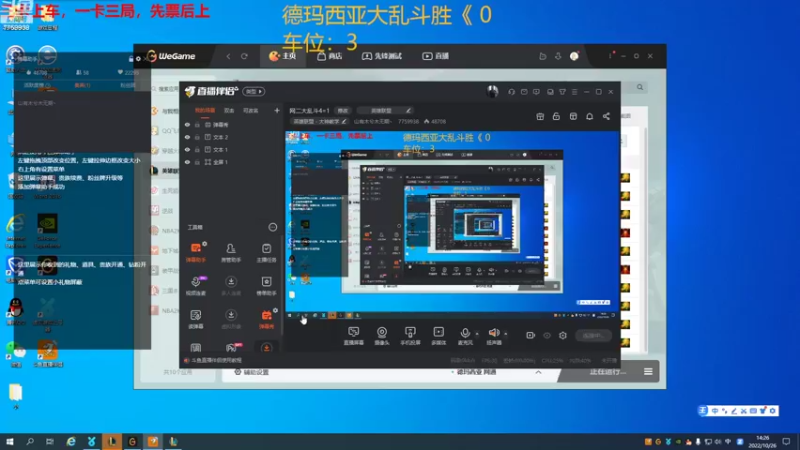This screenshot has width=800, height=450.
Task: Open the 弹幕助手 tool in toolbox
Action: tap(196, 252)
